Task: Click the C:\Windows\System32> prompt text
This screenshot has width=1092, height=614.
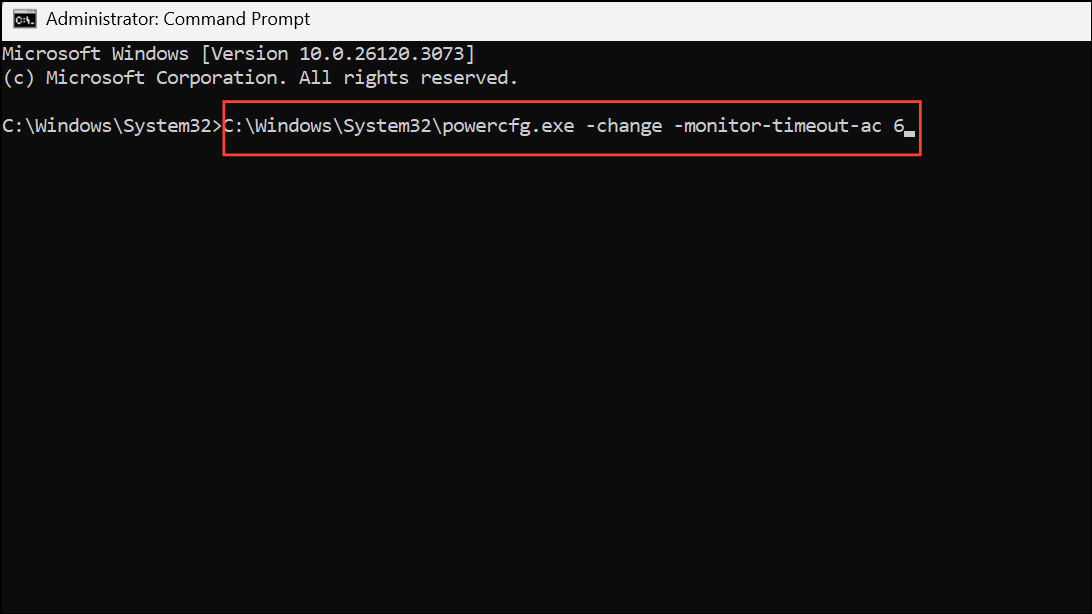Action: [x=110, y=125]
